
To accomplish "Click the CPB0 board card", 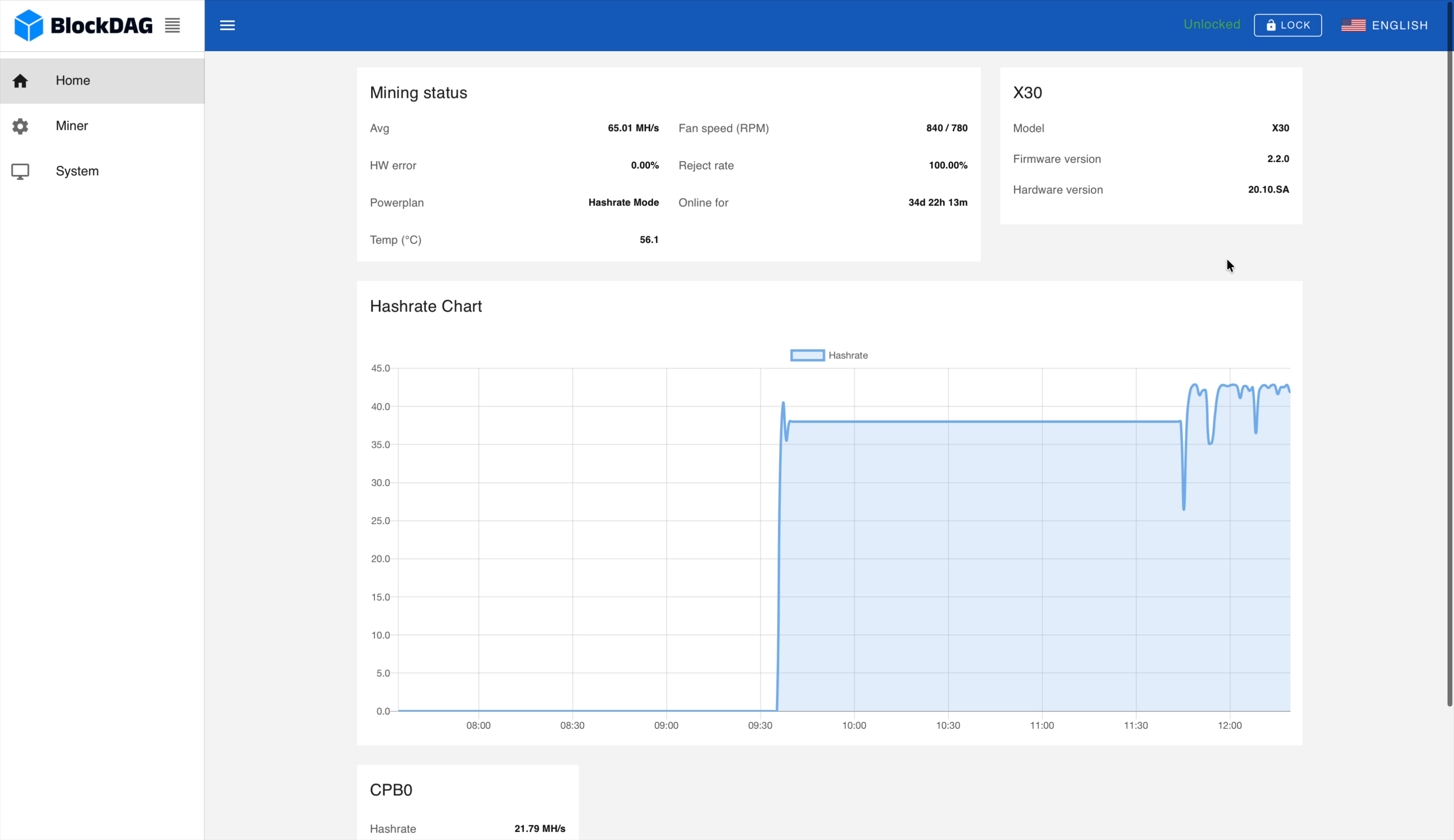I will tap(468, 802).
